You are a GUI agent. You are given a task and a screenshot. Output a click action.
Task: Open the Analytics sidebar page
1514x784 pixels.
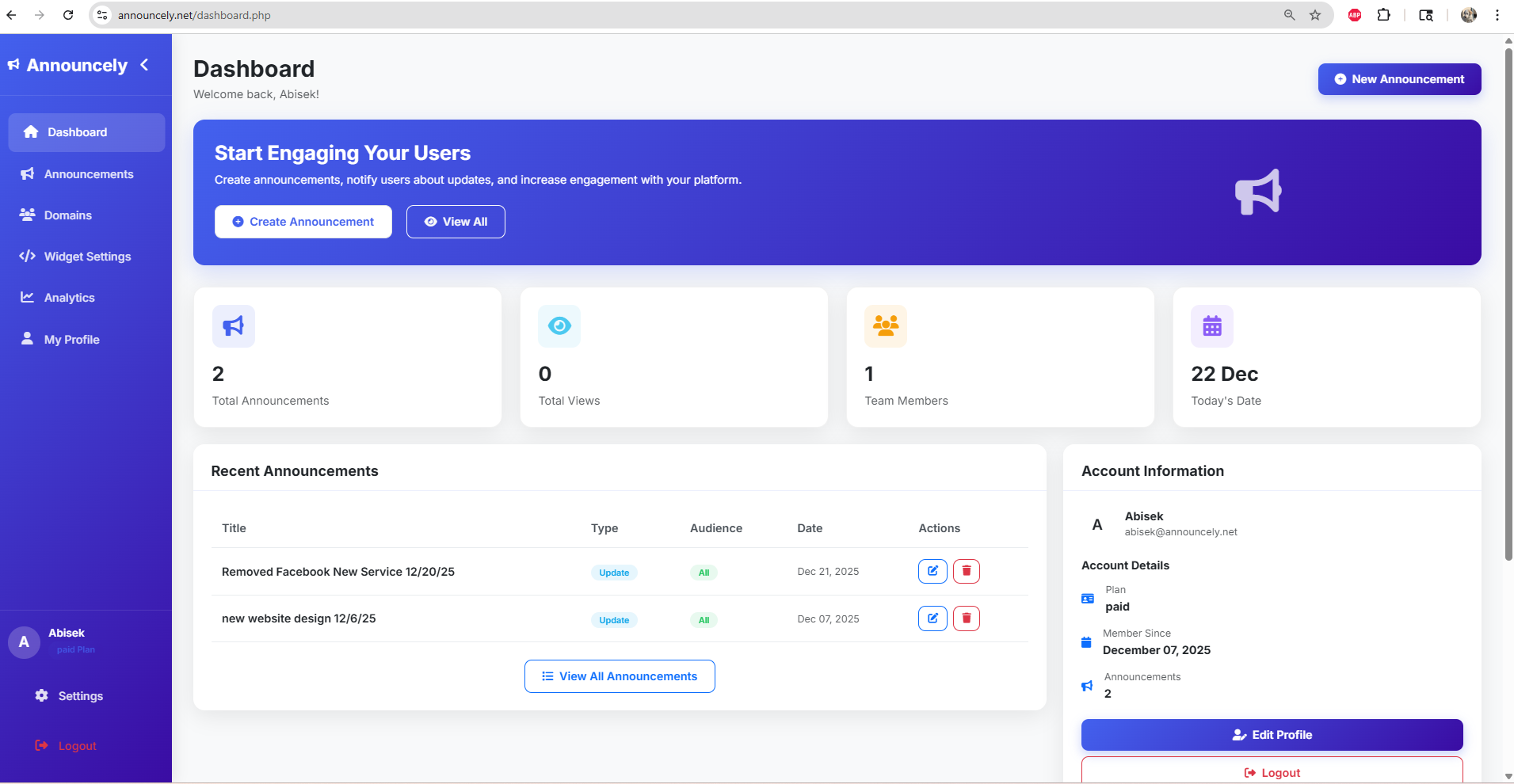click(86, 298)
